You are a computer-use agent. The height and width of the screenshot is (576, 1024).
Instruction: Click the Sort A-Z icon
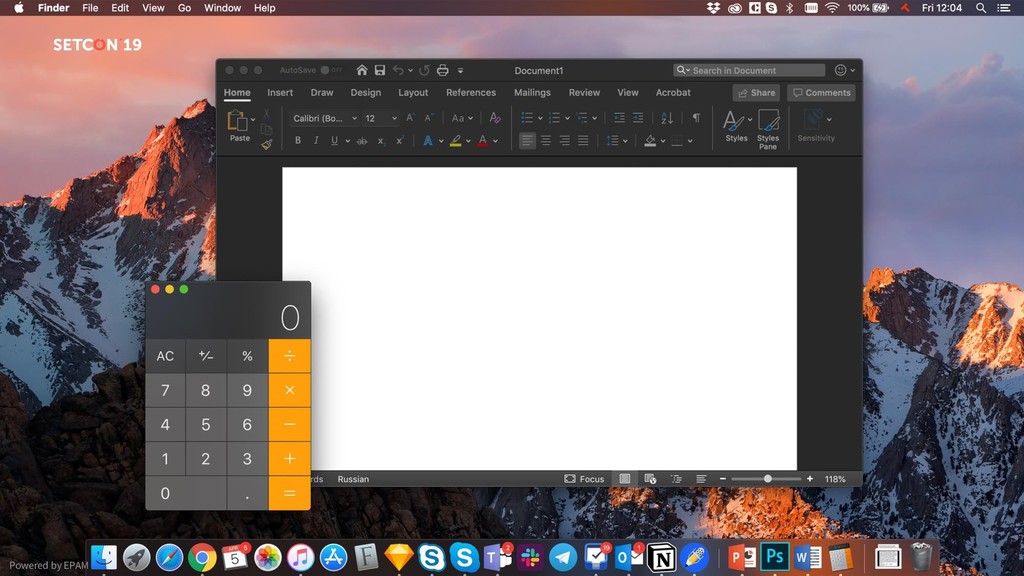point(667,118)
